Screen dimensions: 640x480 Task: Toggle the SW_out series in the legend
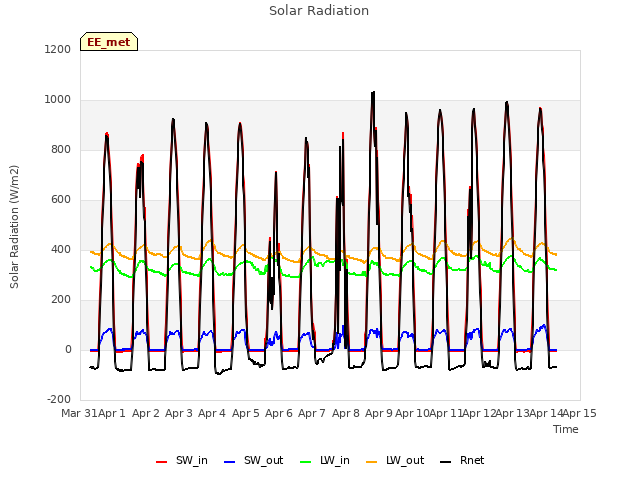(253, 460)
